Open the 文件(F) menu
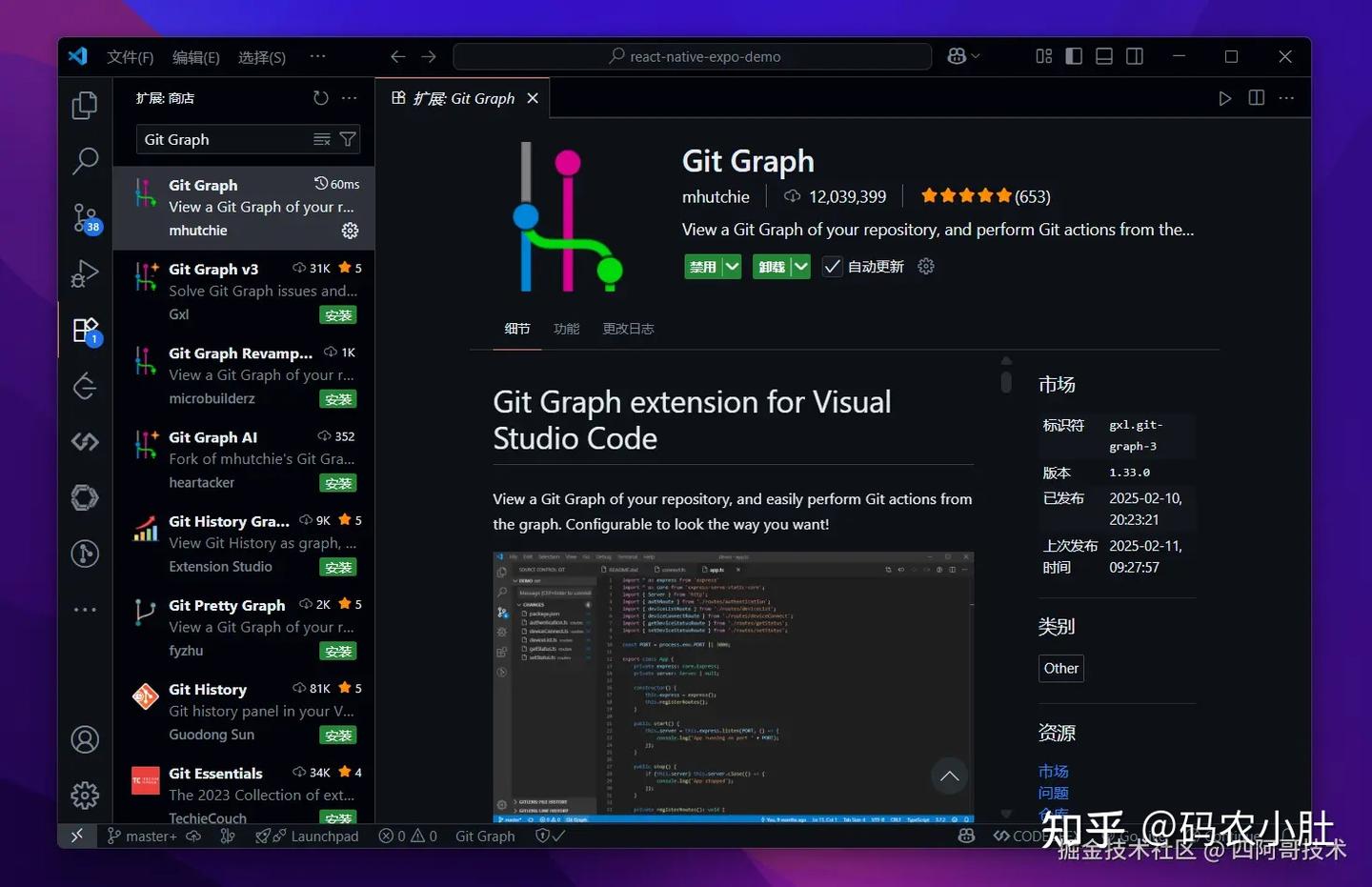 pos(131,57)
